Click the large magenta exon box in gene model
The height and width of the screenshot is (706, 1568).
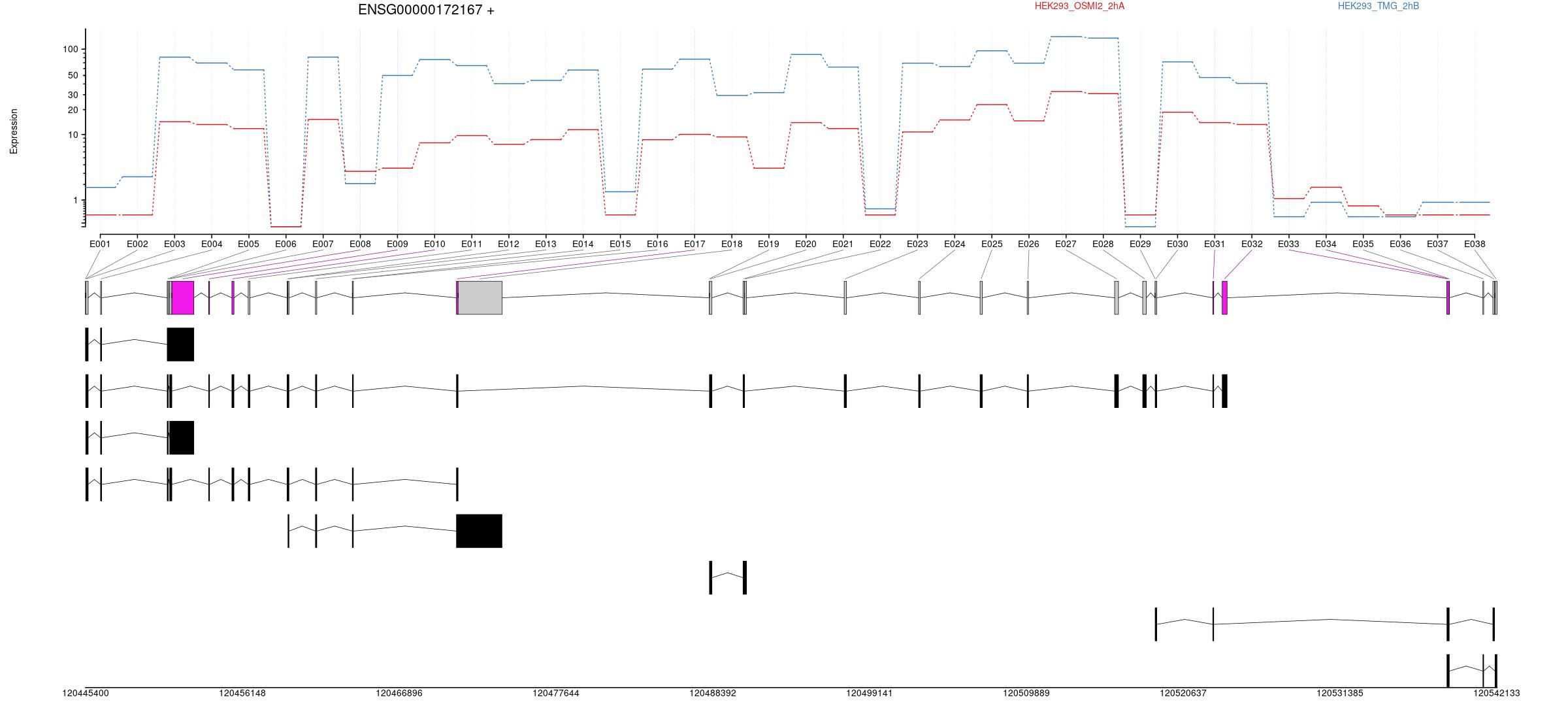coord(183,297)
